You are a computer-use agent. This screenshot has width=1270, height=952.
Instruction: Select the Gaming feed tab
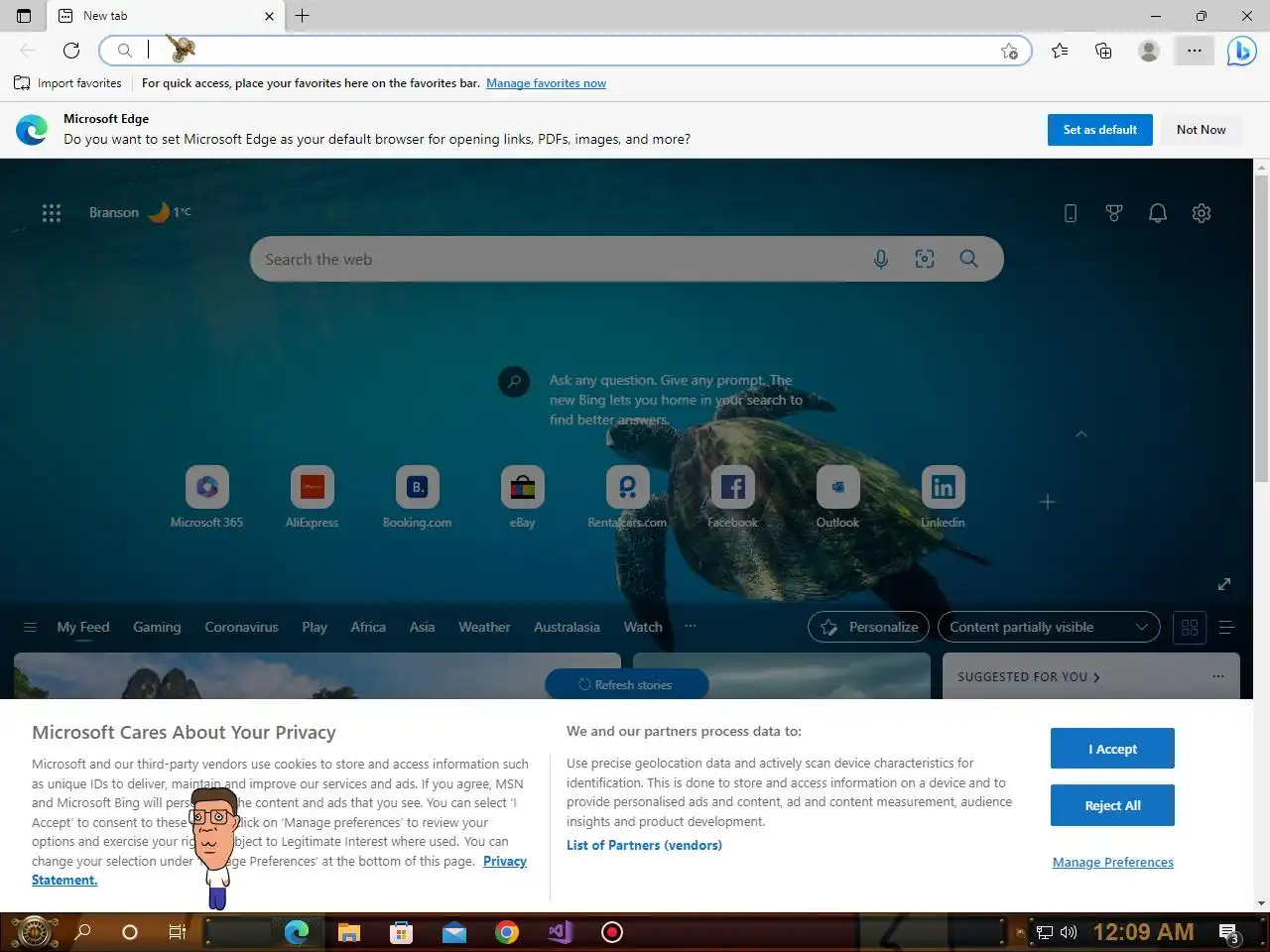(x=157, y=627)
